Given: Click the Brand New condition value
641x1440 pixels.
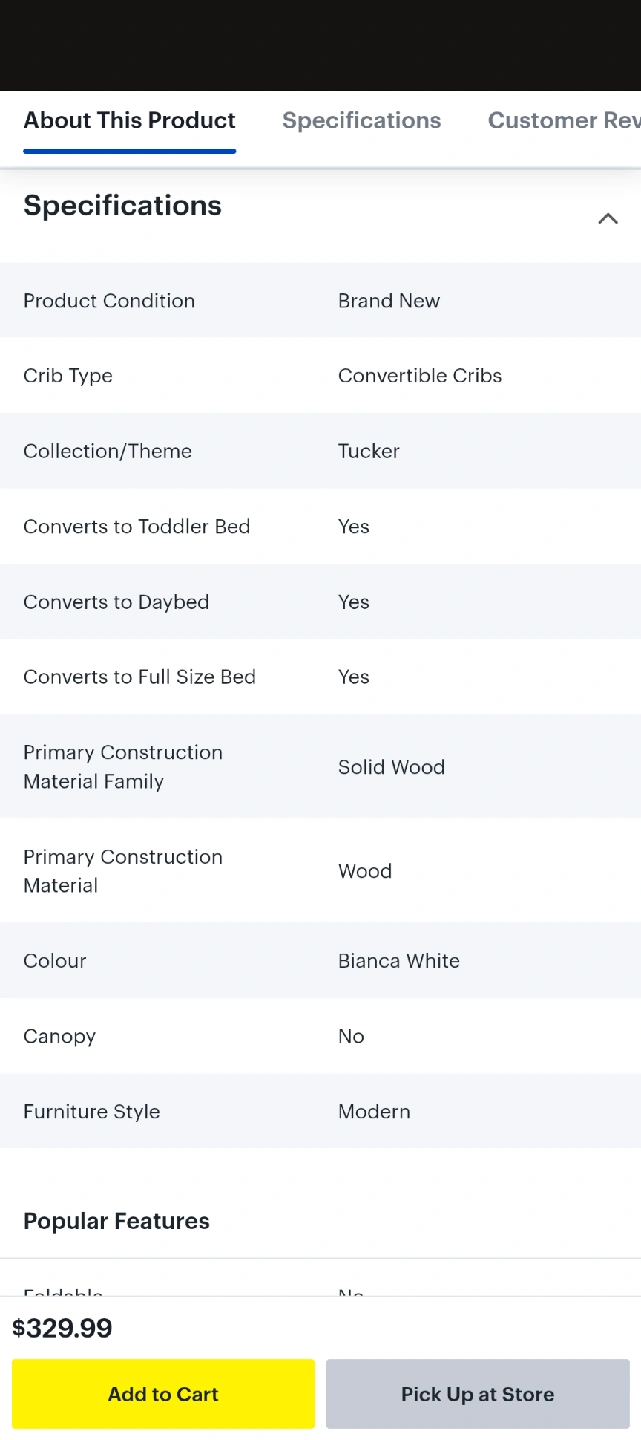Looking at the screenshot, I should pos(389,301).
